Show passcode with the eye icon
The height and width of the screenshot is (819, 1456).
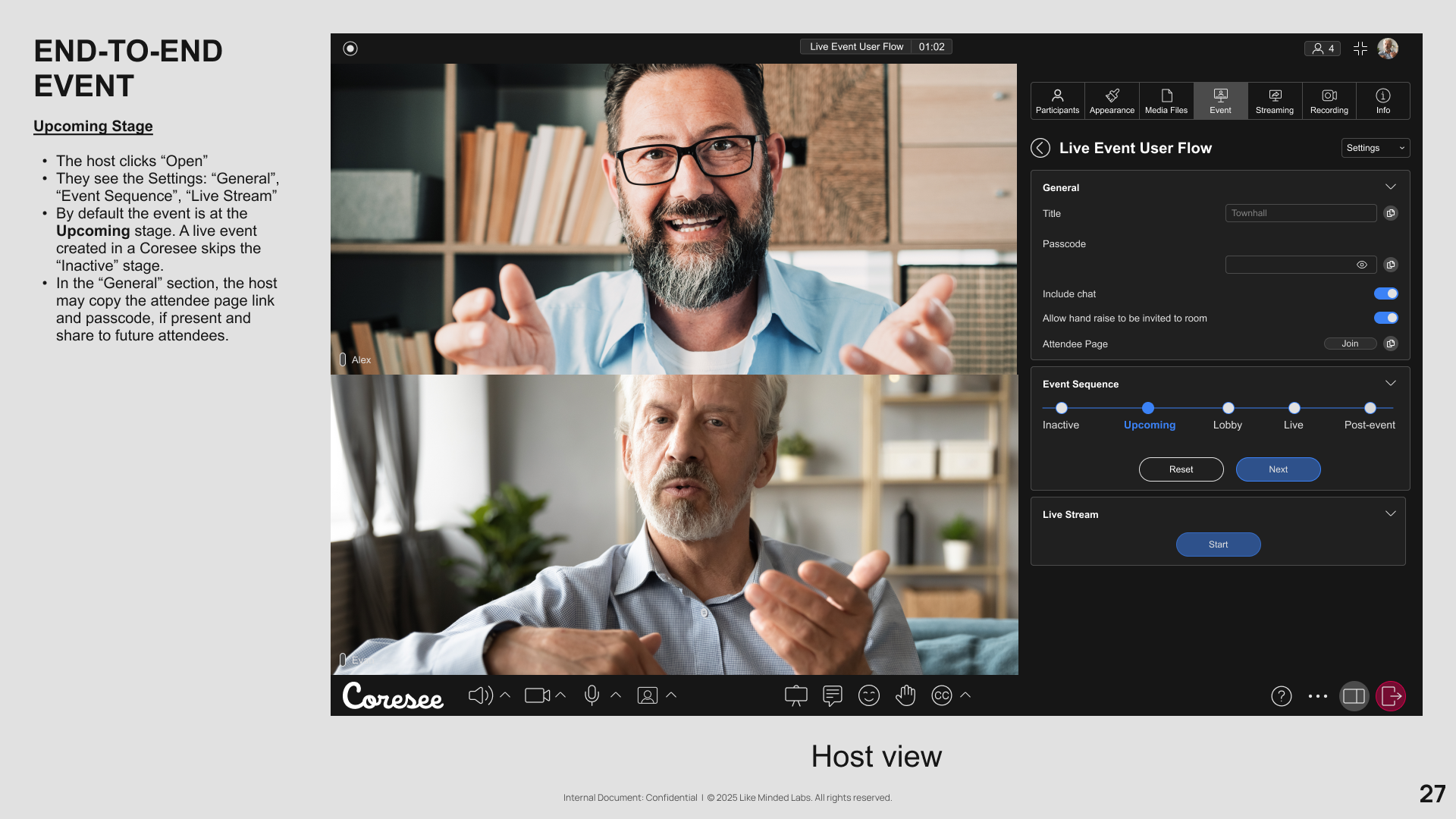point(1361,265)
